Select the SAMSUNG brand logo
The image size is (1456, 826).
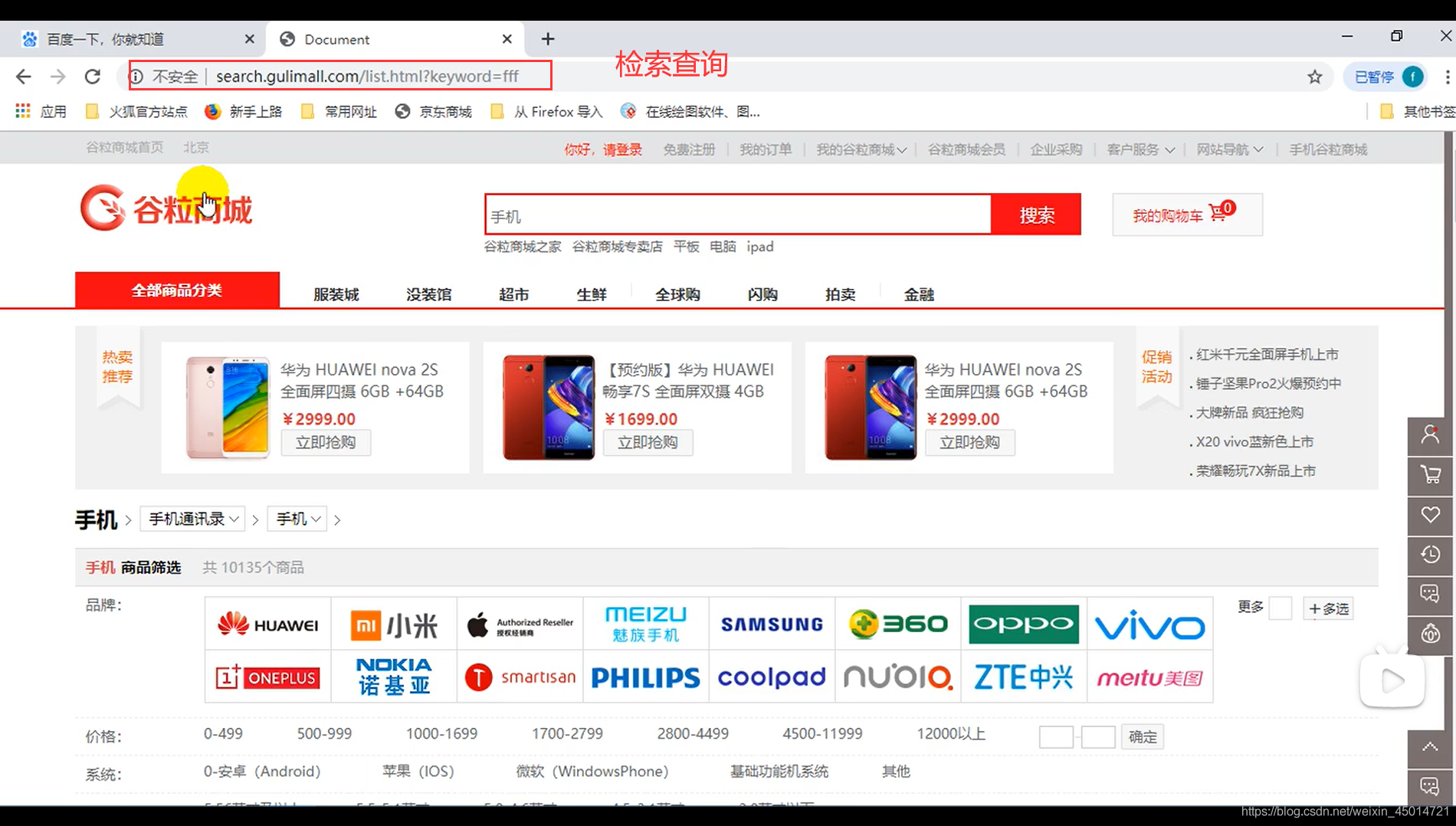coord(772,624)
